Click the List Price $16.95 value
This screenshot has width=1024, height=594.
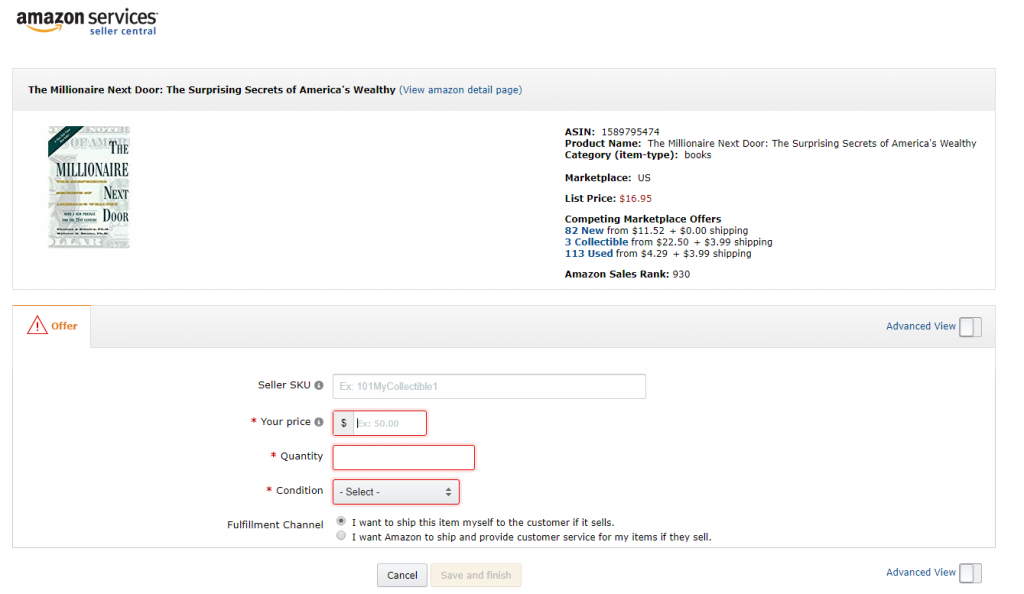point(635,198)
